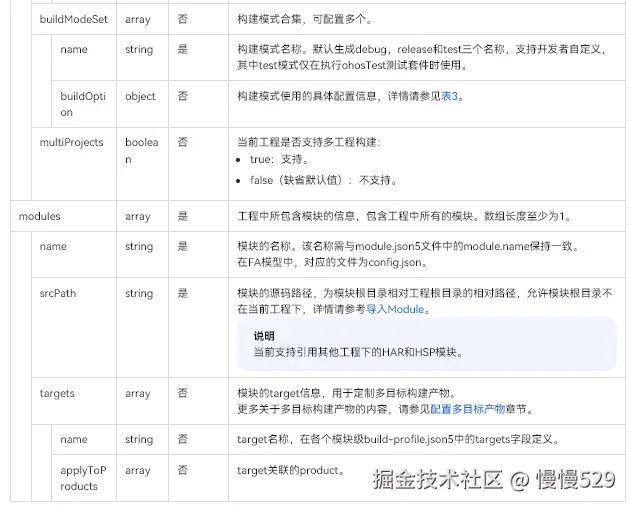Click the 'target关联的product' description

pyautogui.click(x=291, y=470)
